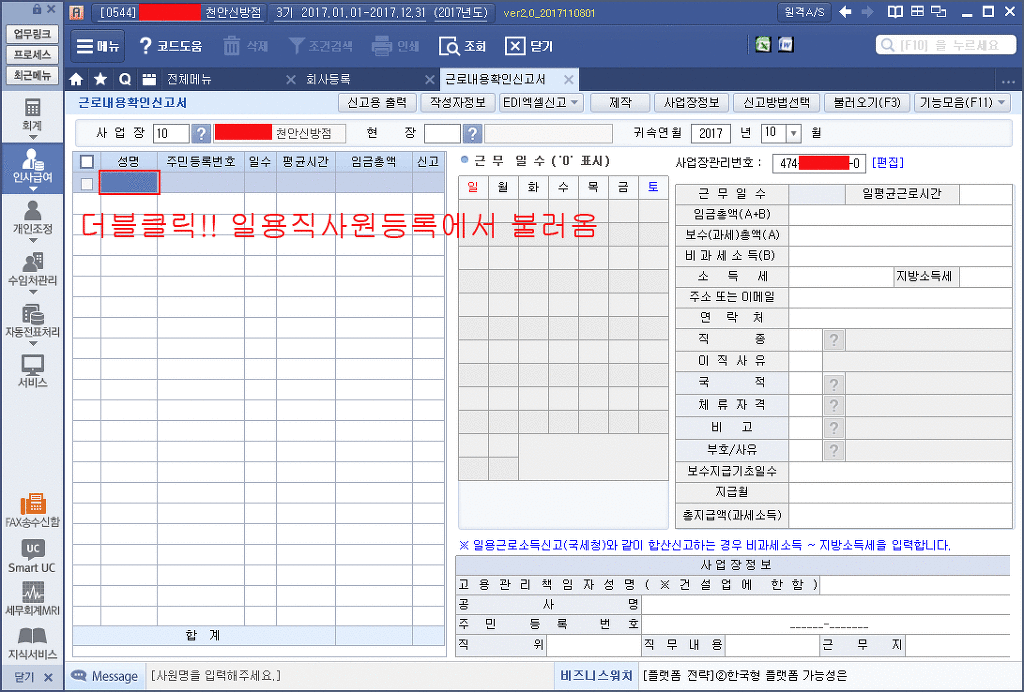This screenshot has width=1024, height=692.
Task: Open the 귀속연월 month dropdown
Action: pyautogui.click(x=793, y=133)
